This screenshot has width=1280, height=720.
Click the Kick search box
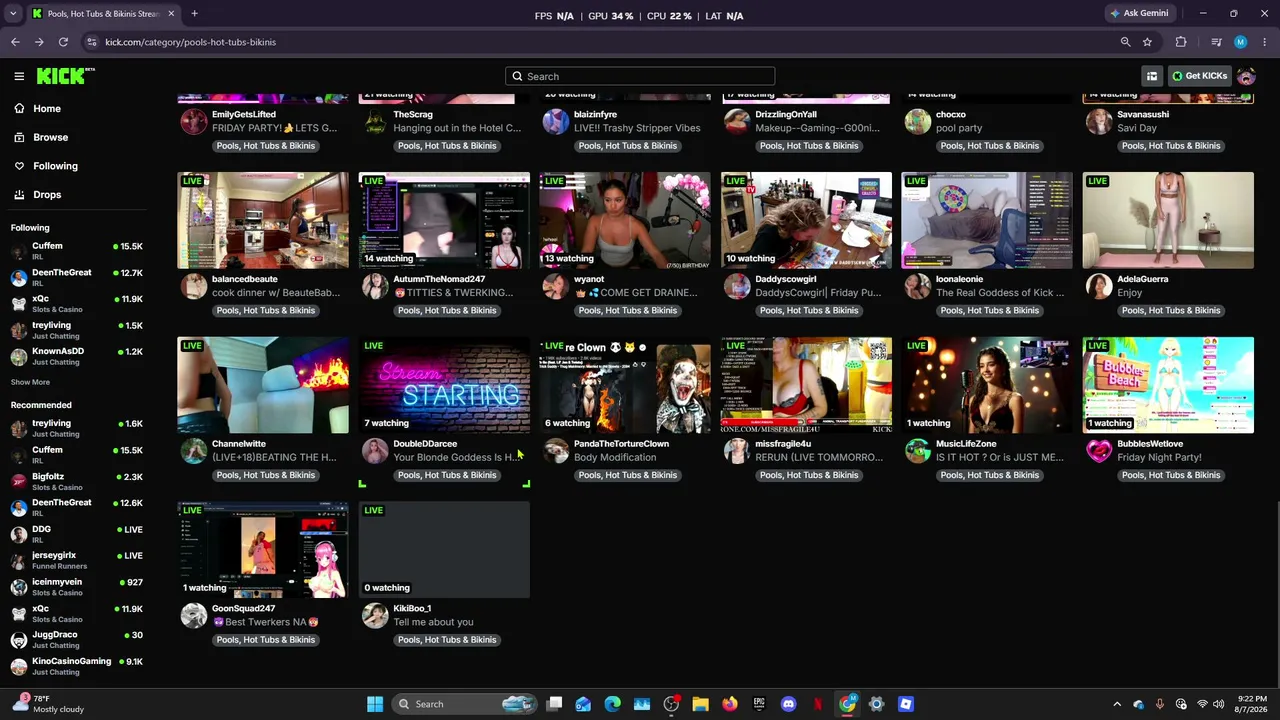[640, 76]
